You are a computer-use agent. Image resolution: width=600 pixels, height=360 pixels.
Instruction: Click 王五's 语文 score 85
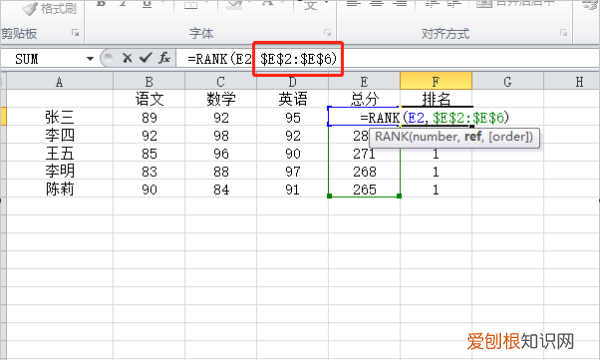[149, 153]
